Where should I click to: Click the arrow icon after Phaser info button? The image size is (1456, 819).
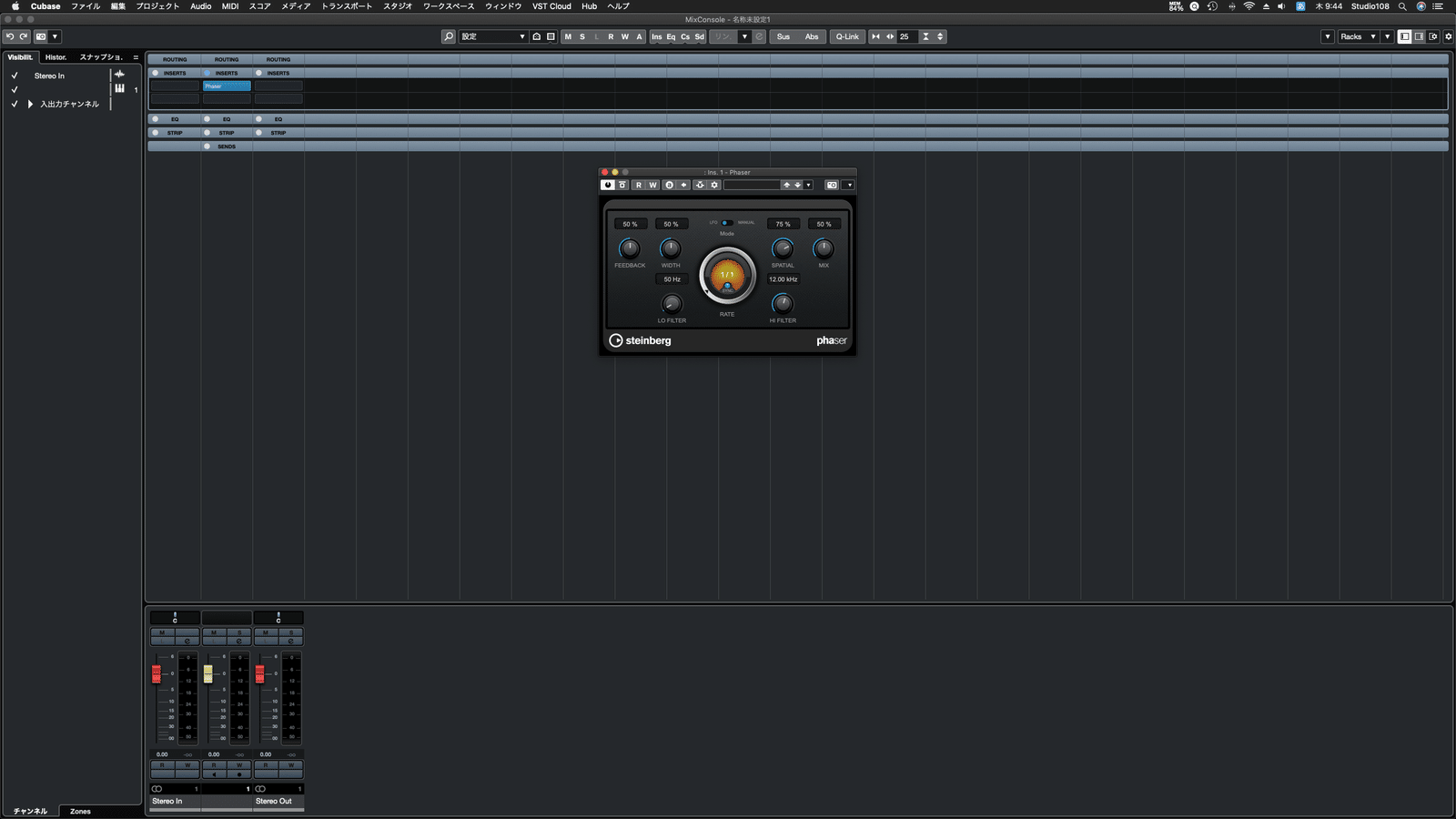[x=683, y=185]
